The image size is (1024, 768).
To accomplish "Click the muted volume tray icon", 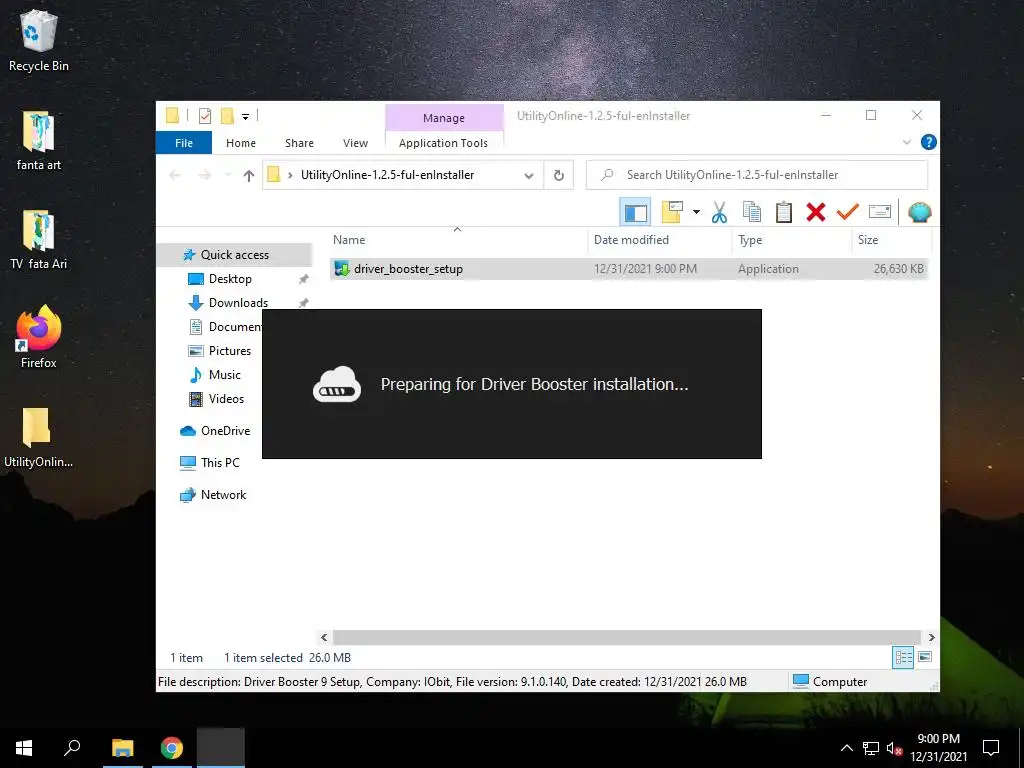I will pyautogui.click(x=894, y=748).
